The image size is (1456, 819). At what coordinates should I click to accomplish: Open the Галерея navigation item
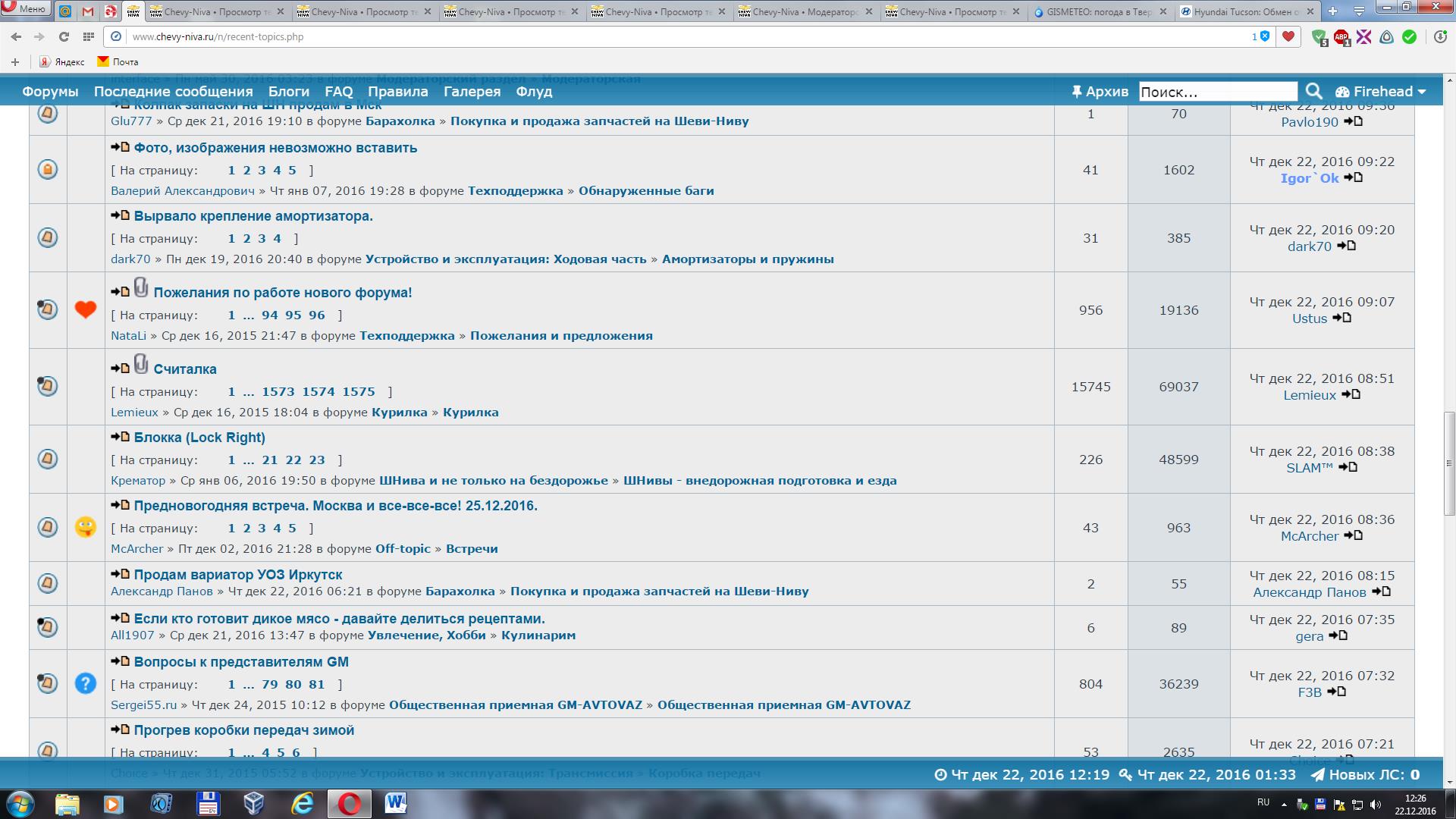pos(472,92)
